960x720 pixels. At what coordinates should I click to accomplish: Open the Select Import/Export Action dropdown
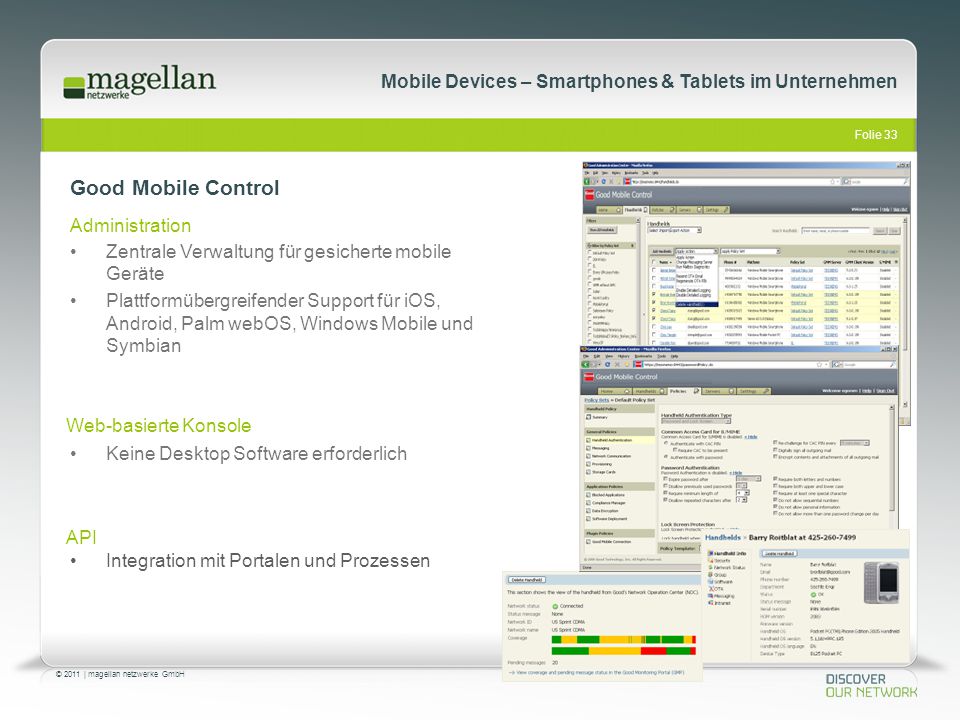[x=674, y=230]
